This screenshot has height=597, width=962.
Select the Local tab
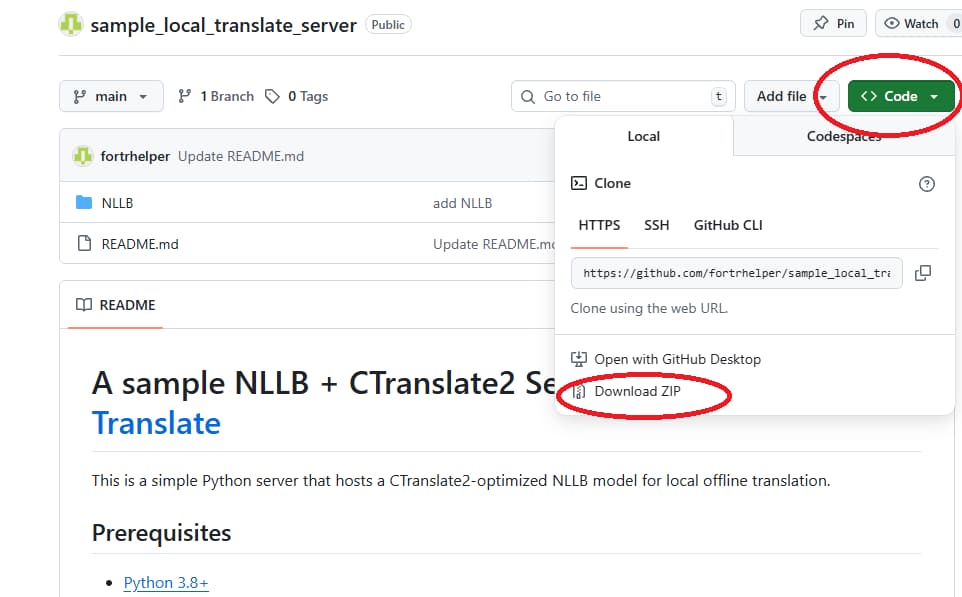[643, 135]
